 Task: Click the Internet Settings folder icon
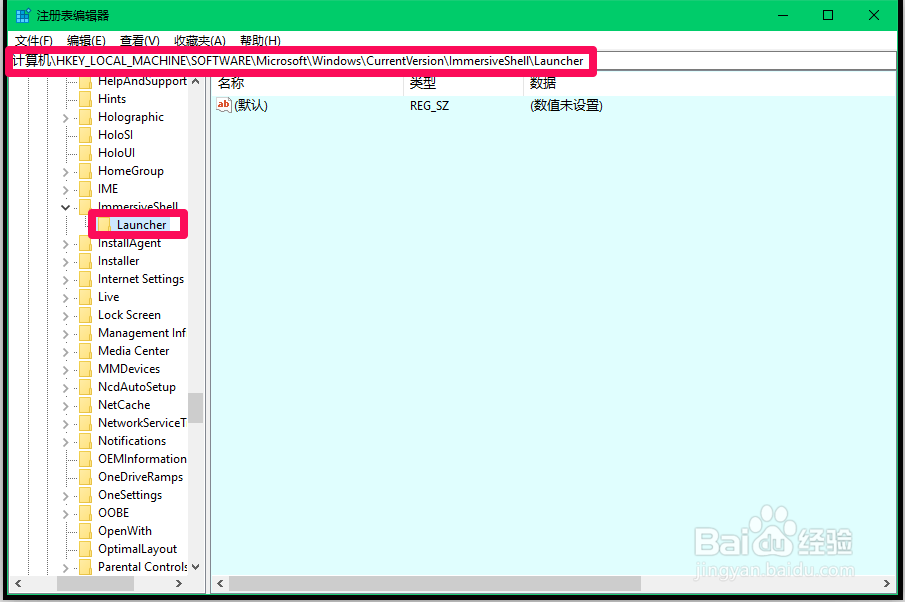point(85,279)
